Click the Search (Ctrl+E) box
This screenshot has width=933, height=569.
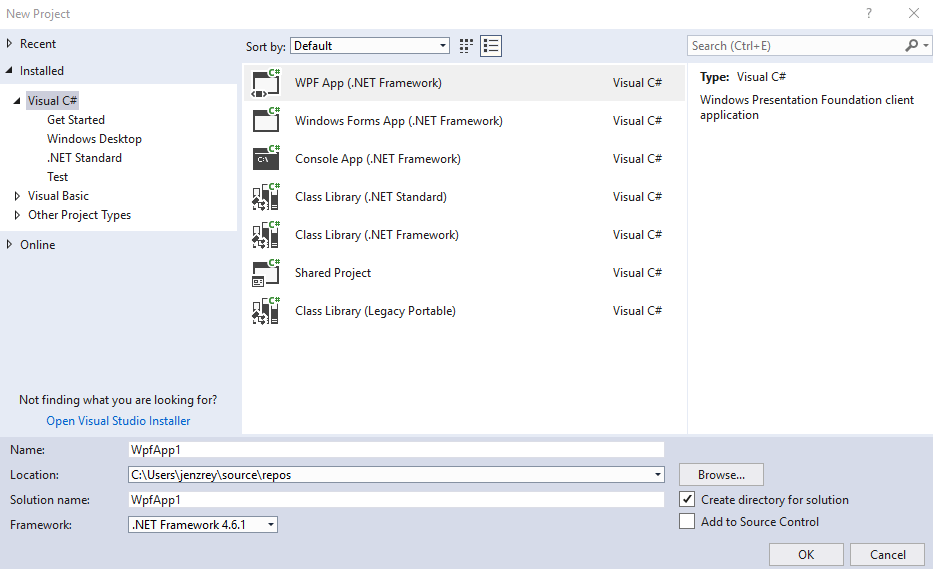pos(796,46)
